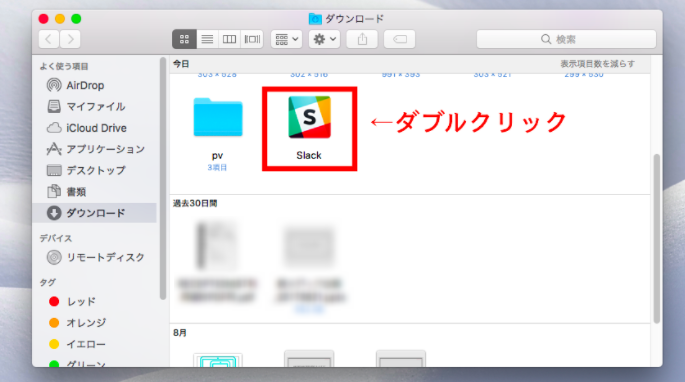Screen dimensions: 685x382
Task: Select the teal thumbnail in 8月
Action: tap(218, 360)
